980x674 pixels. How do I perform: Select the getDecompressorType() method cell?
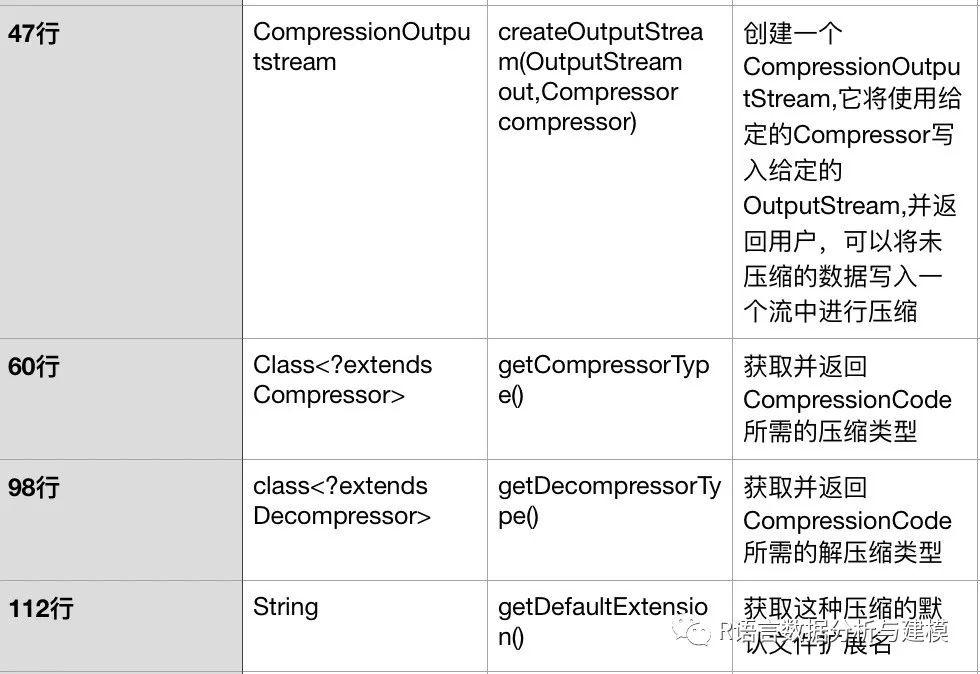[x=608, y=501]
